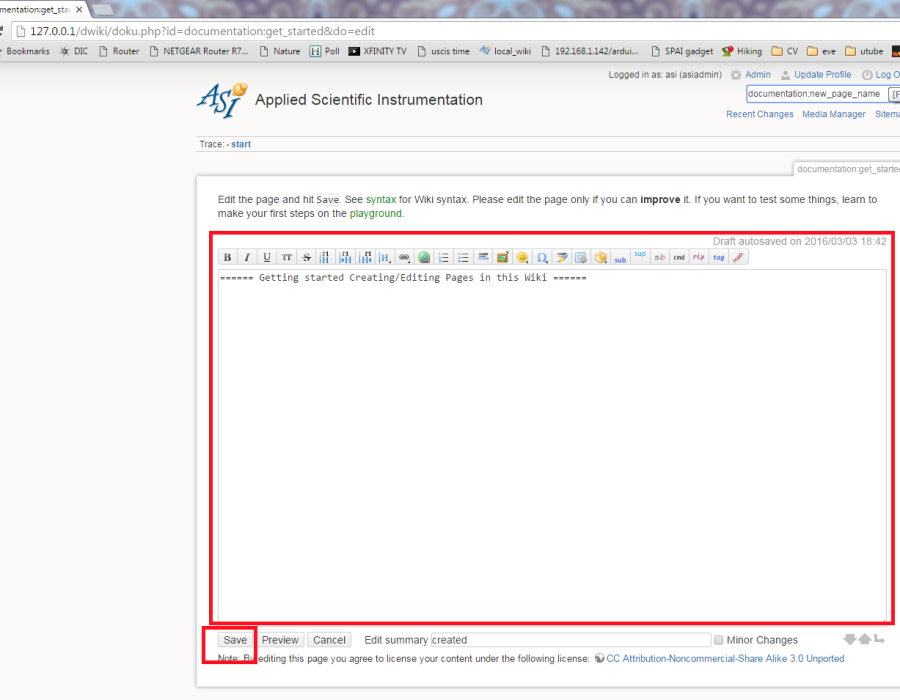Click inside the wiki text editing area
Screen dimensions: 900x700
(552, 445)
